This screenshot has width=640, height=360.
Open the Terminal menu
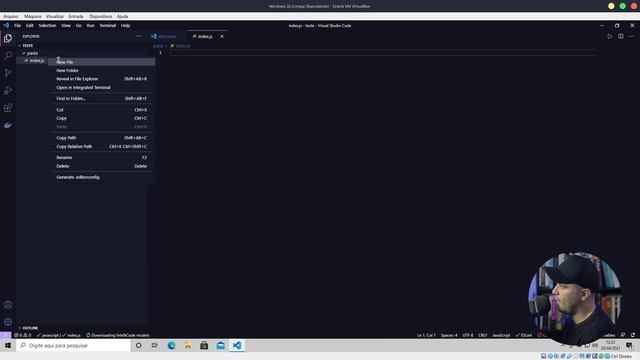point(108,25)
